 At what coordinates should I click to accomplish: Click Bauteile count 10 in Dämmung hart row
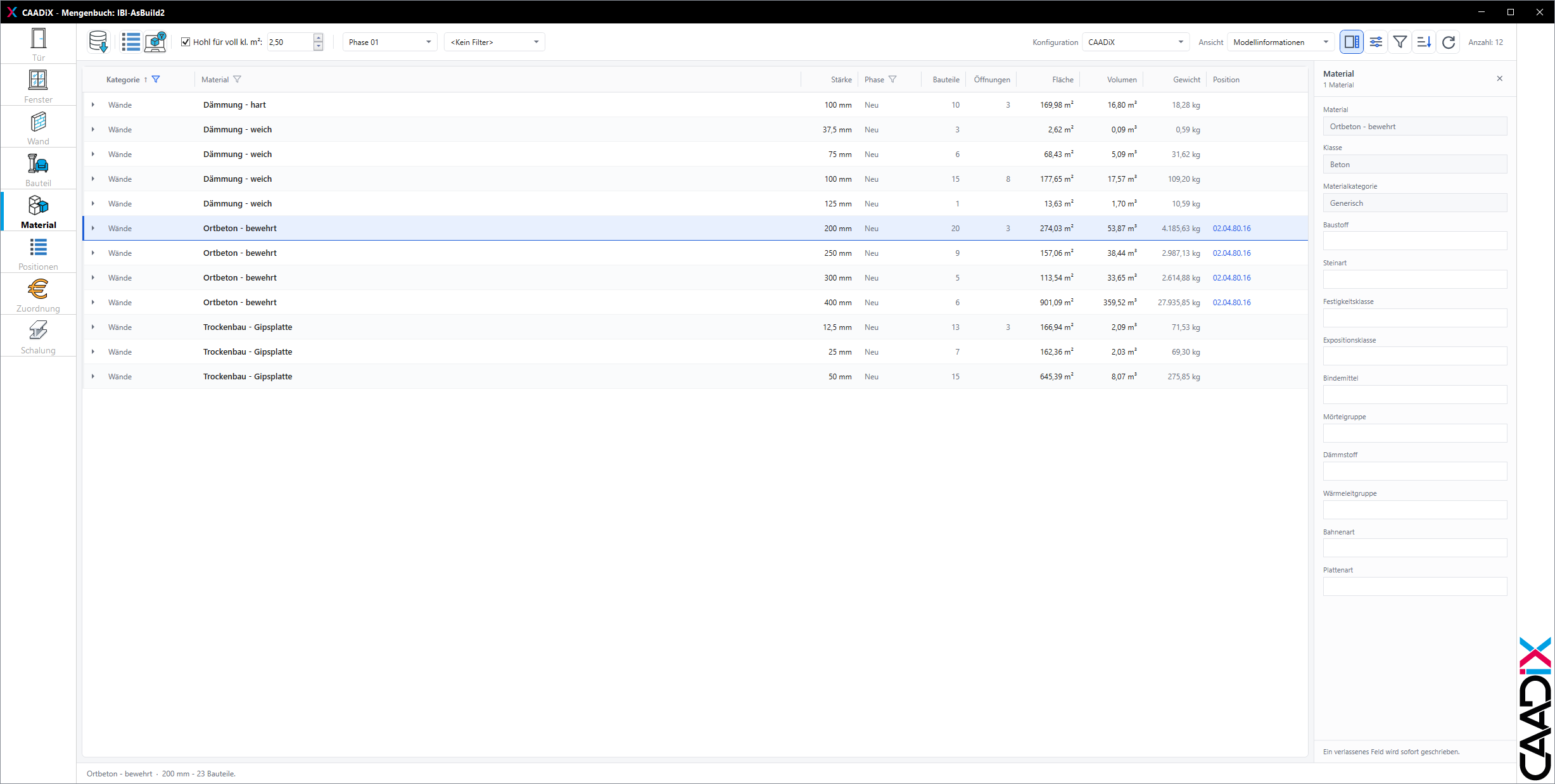955,104
